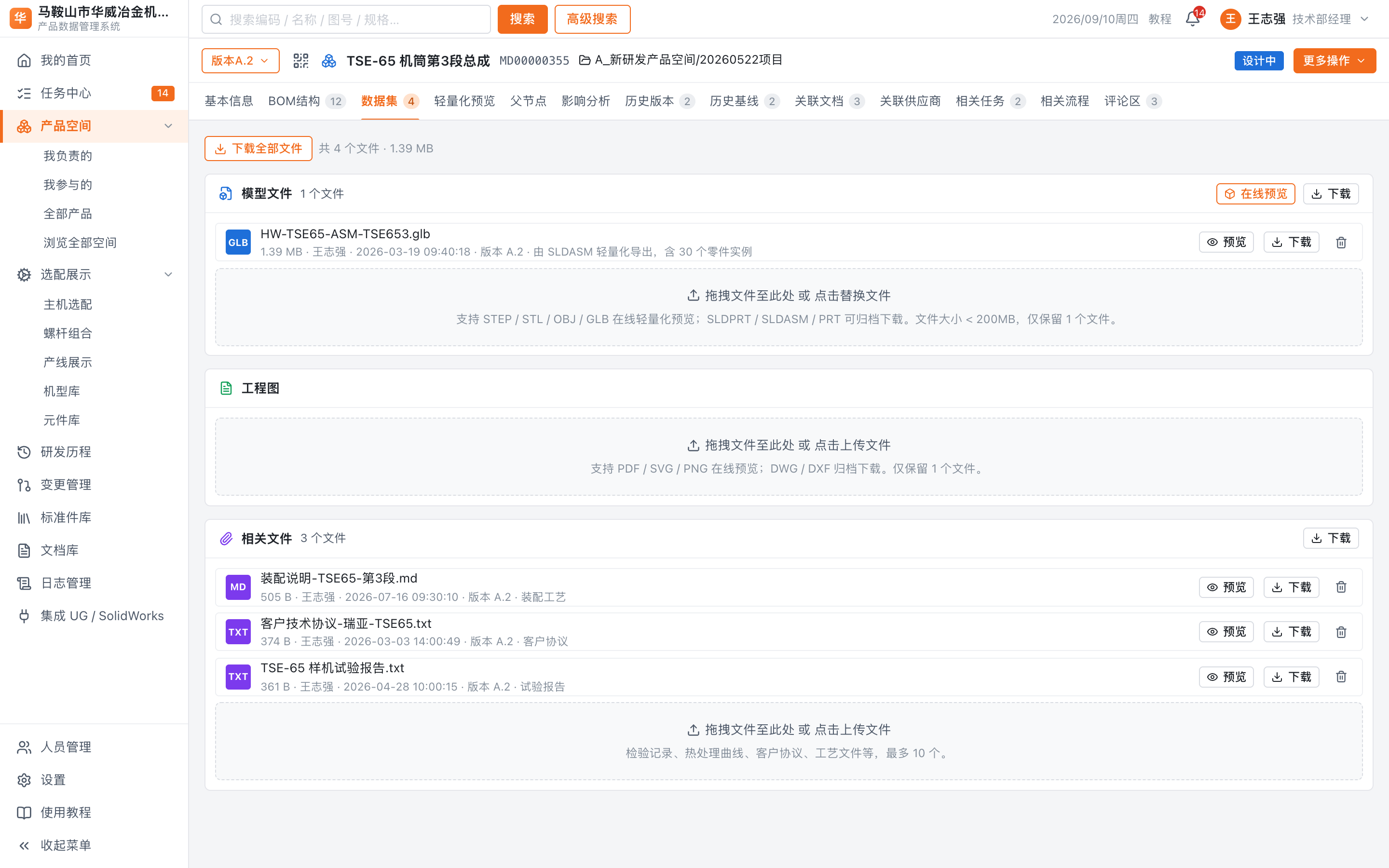Click the 在线预览 button for 模型文件
This screenshot has height=868, width=1389.
pos(1255,194)
